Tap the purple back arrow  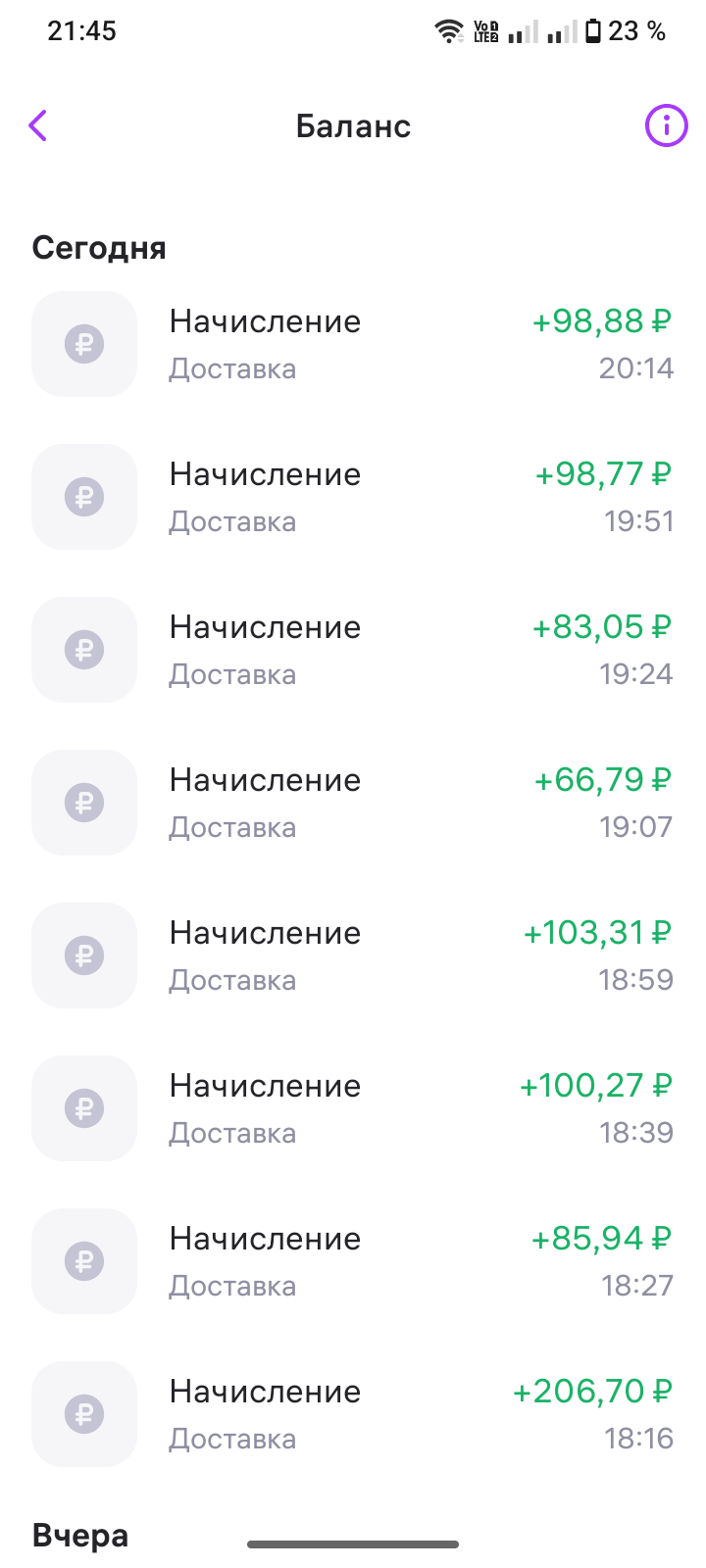tap(38, 125)
